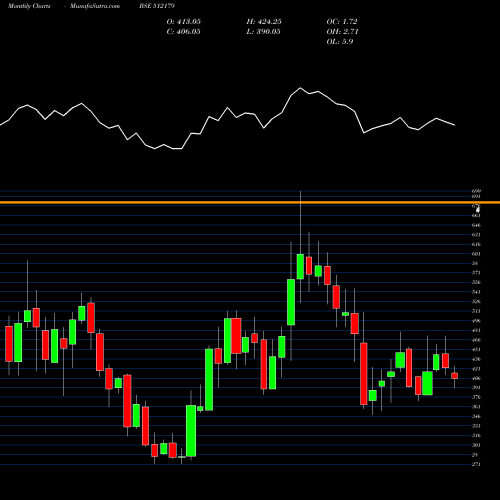This screenshot has height=500, width=500.
Task: Click the 331 price axis label
Action: pyautogui.click(x=476, y=426)
